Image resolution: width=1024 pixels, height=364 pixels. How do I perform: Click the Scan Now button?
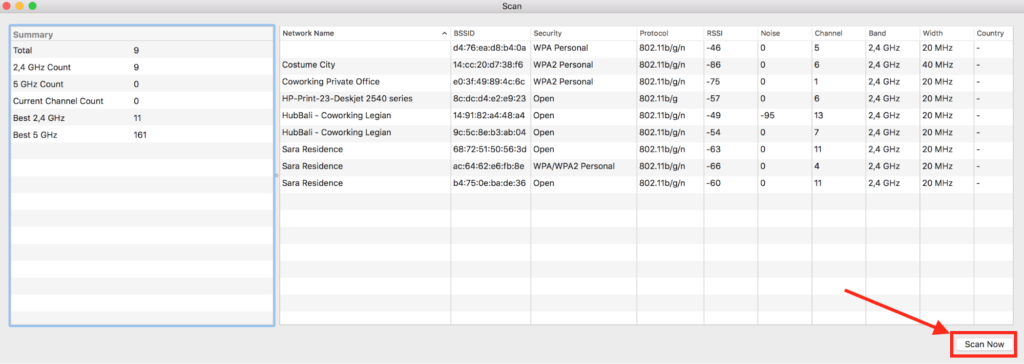coord(984,344)
